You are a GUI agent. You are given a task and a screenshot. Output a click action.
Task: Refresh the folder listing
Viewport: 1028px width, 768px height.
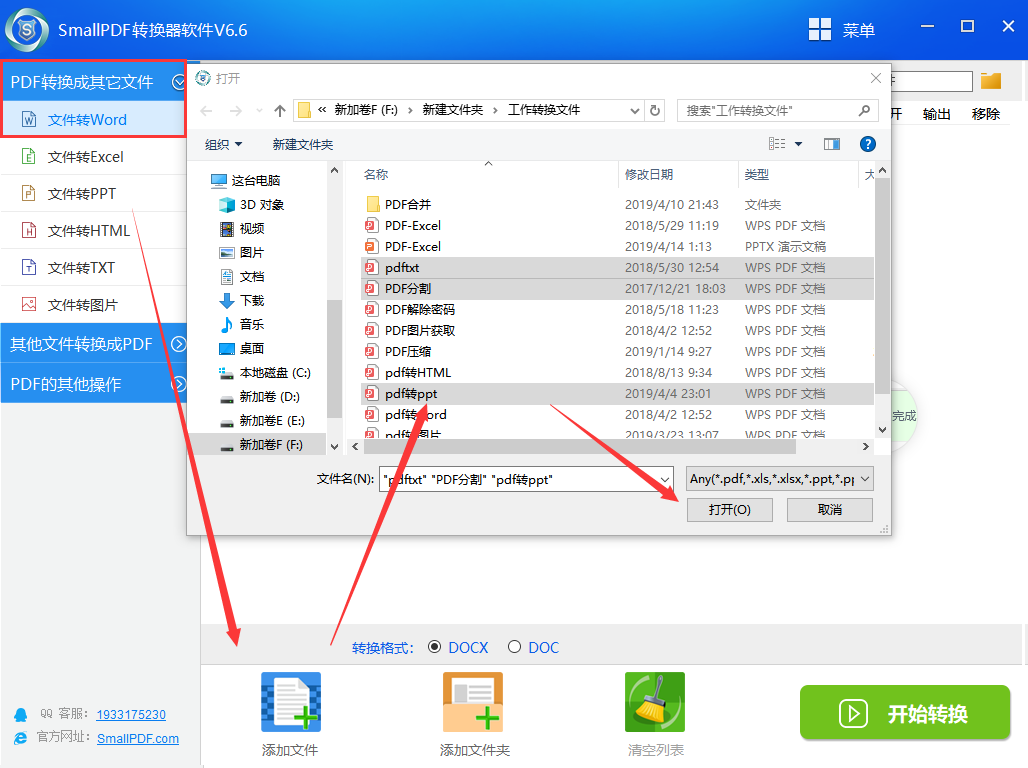click(x=655, y=111)
